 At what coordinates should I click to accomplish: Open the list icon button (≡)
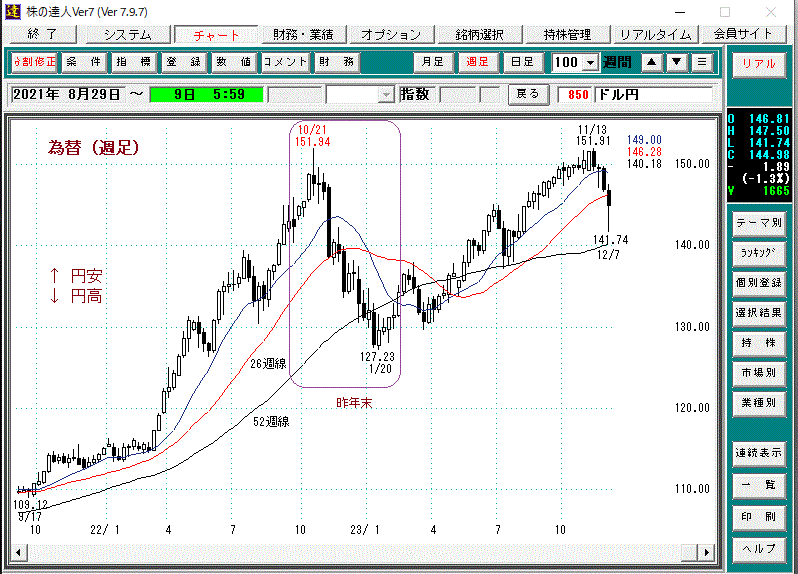point(703,62)
